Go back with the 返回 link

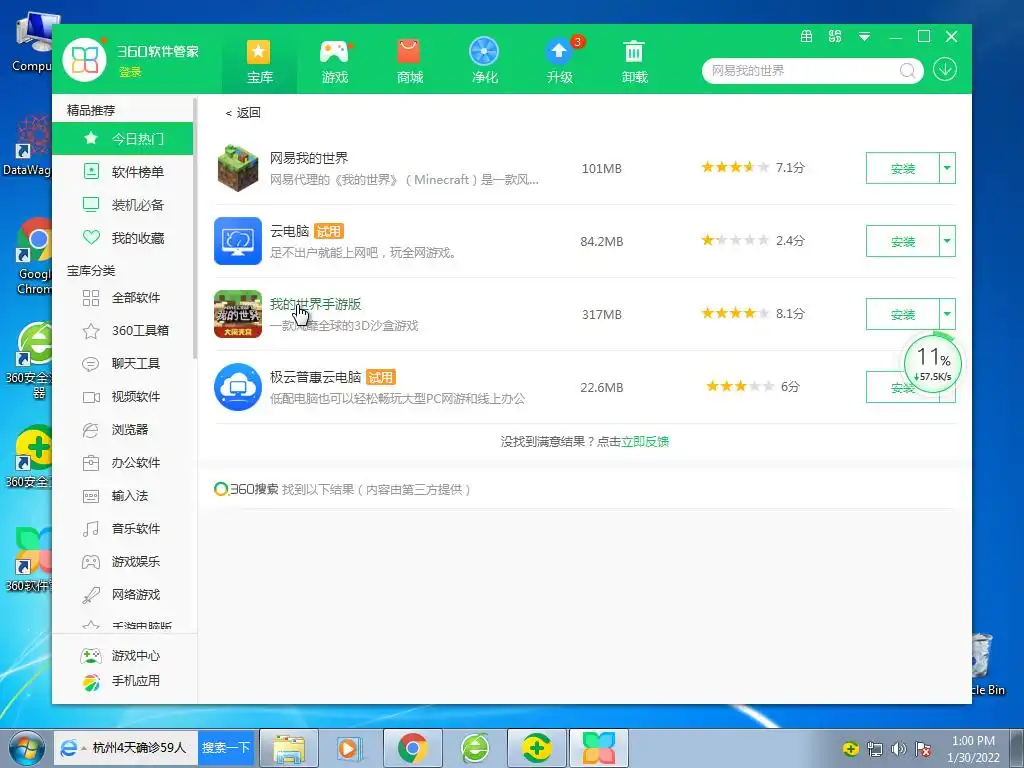click(243, 112)
